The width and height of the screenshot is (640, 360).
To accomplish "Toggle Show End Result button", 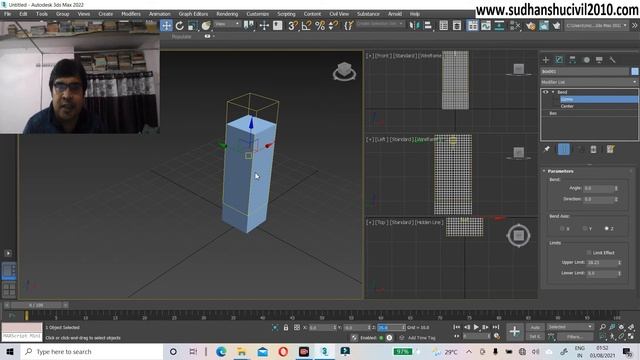I will click(564, 149).
